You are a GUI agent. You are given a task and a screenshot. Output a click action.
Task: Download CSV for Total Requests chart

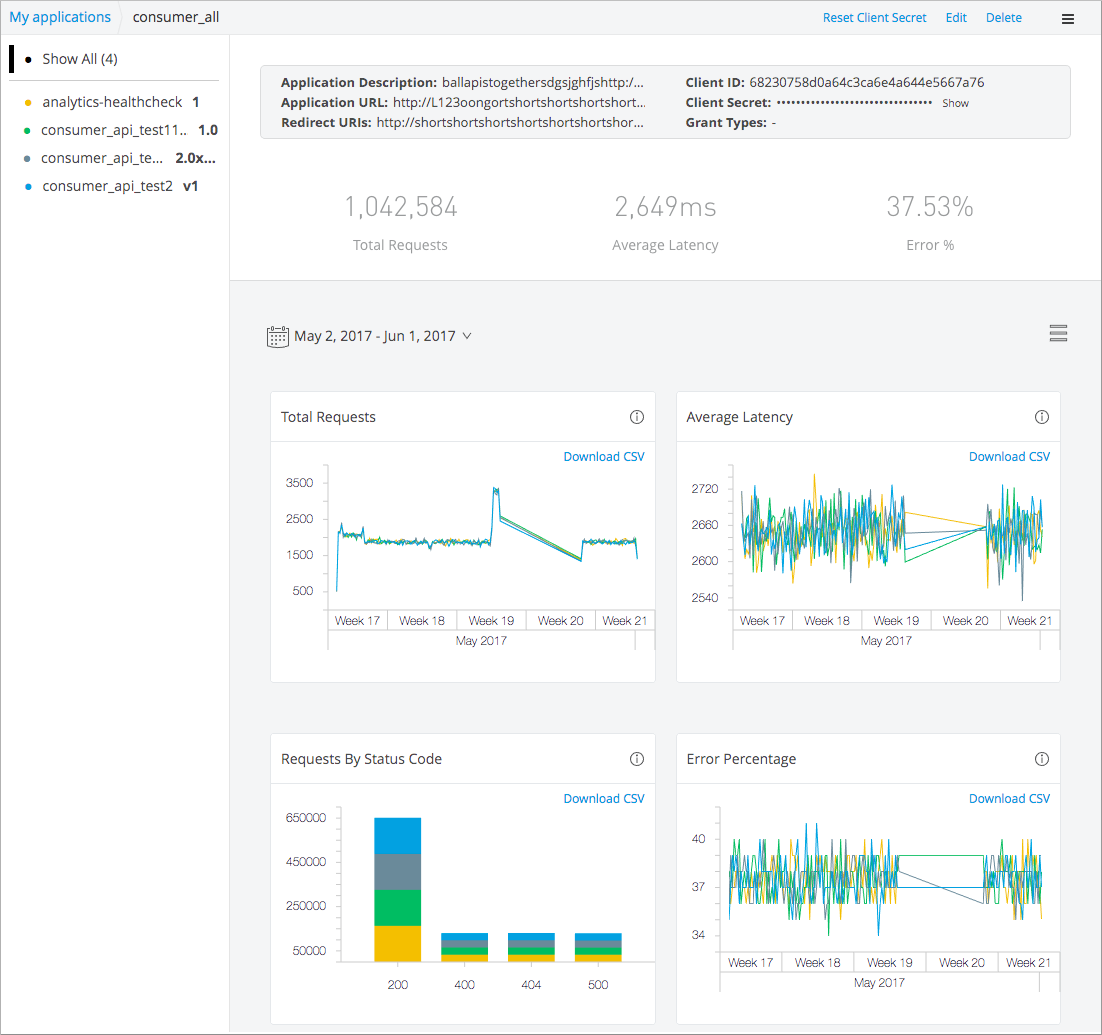[604, 457]
